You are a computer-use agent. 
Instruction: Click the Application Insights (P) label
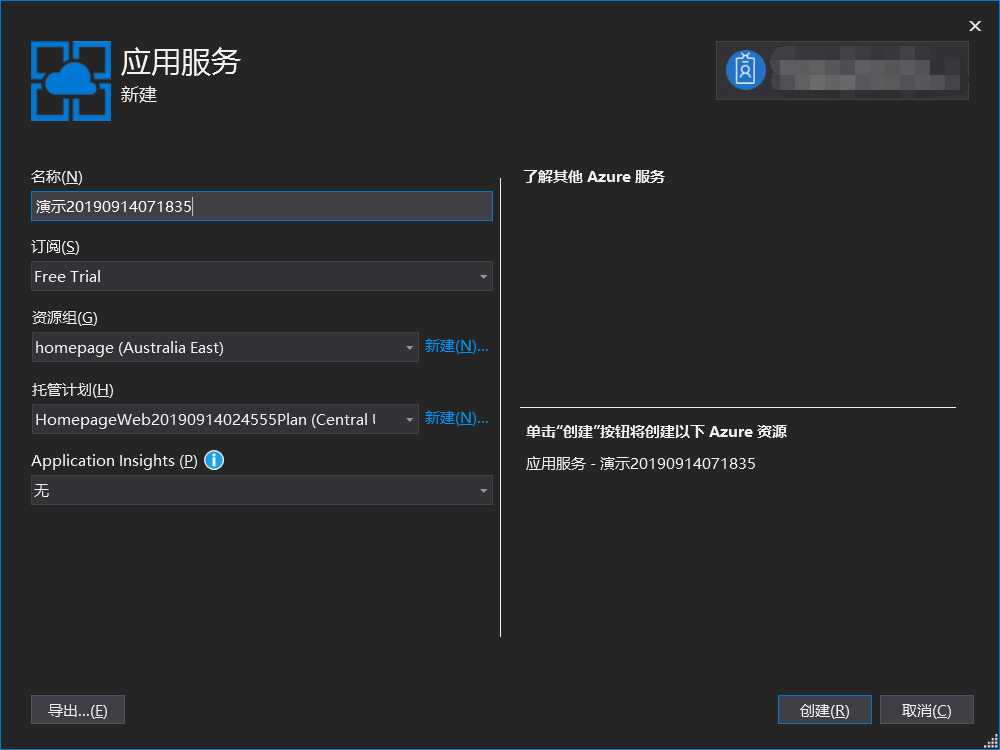click(x=114, y=460)
